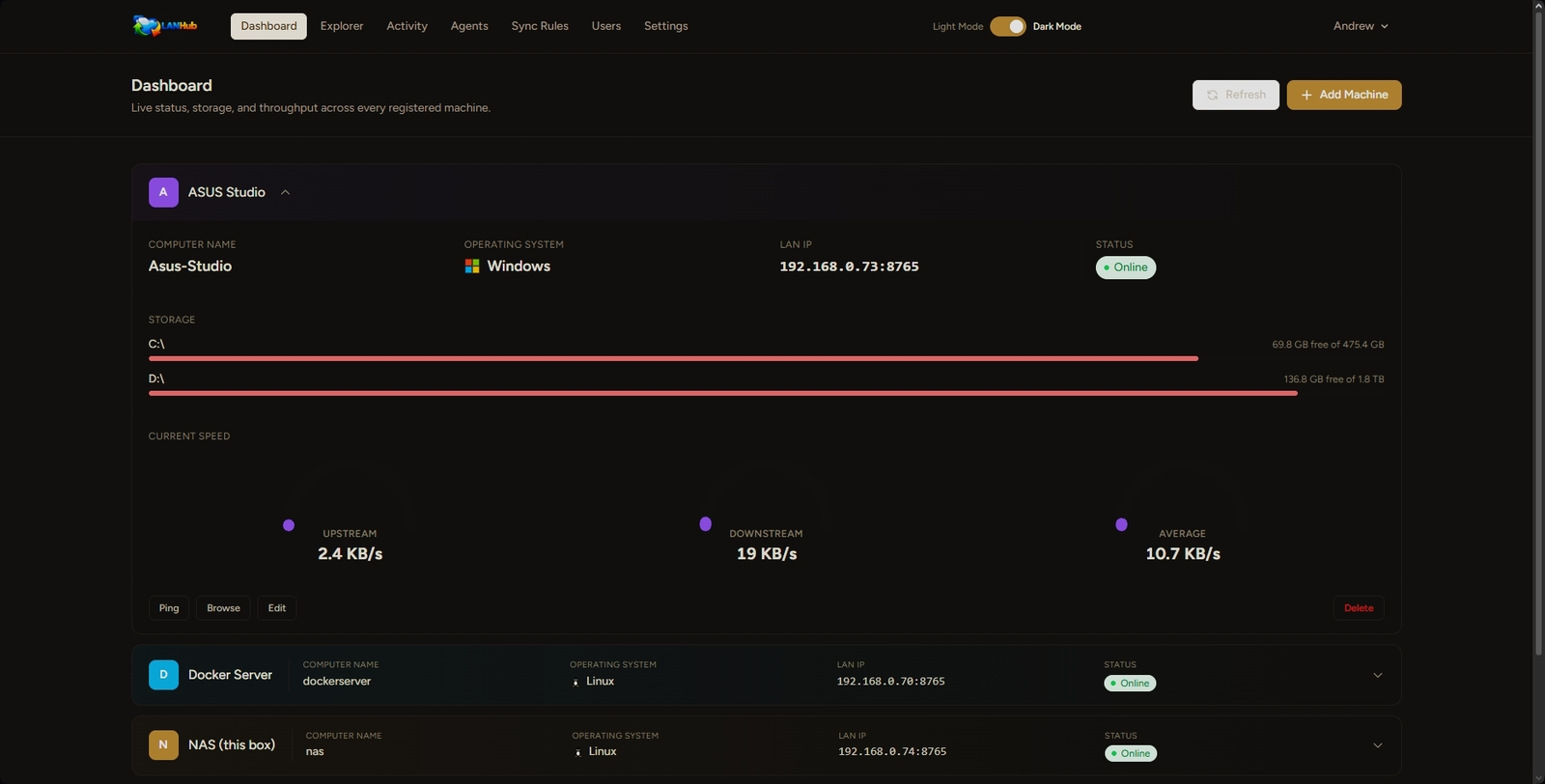
Task: Ping the ASUS Studio machine
Action: click(x=169, y=608)
